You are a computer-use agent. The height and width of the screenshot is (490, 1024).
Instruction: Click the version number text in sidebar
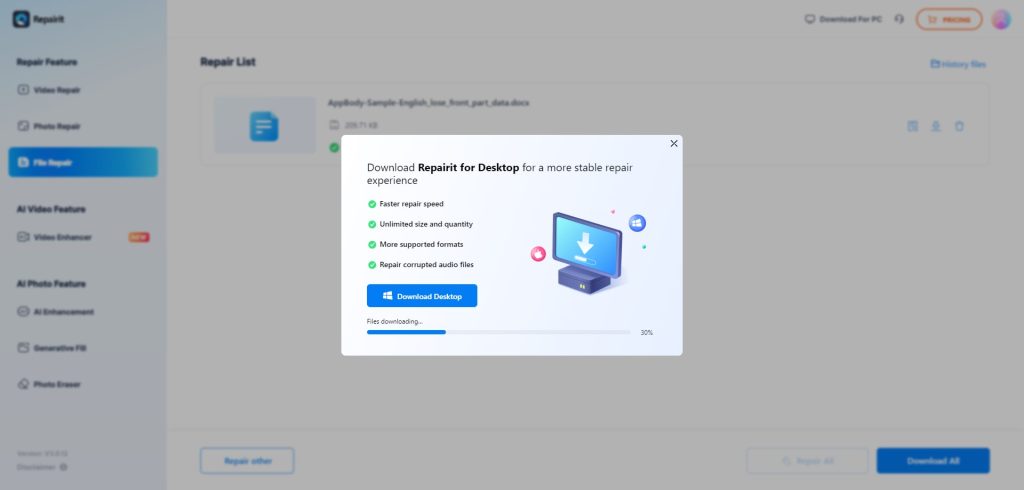42,453
